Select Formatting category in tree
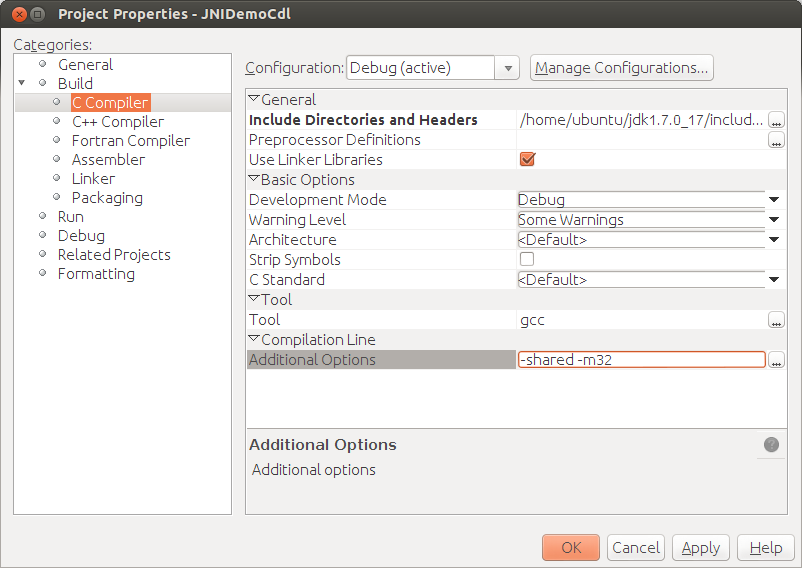This screenshot has width=802, height=568. [96, 273]
